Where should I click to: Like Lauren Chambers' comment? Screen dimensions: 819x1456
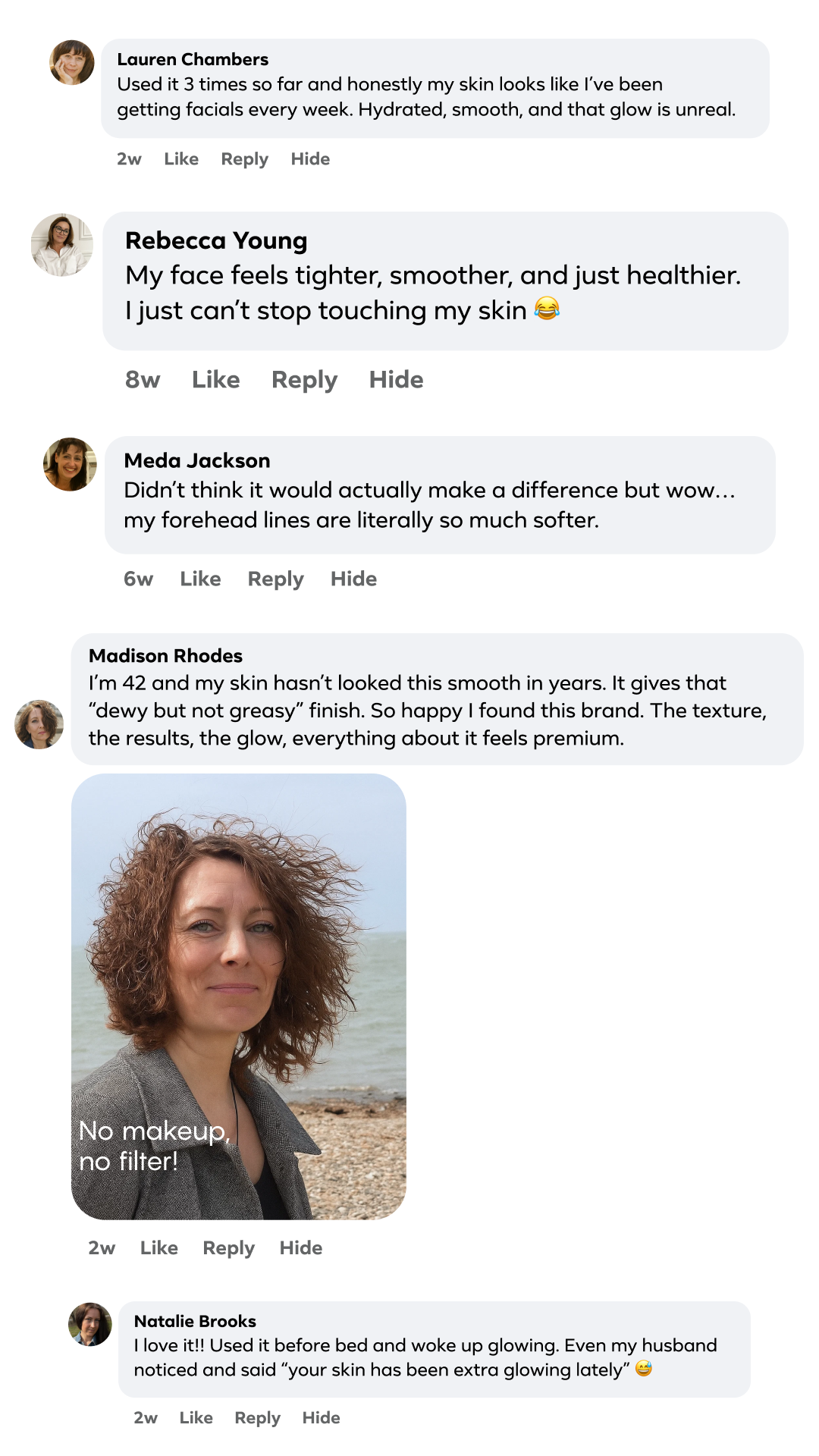(x=181, y=159)
